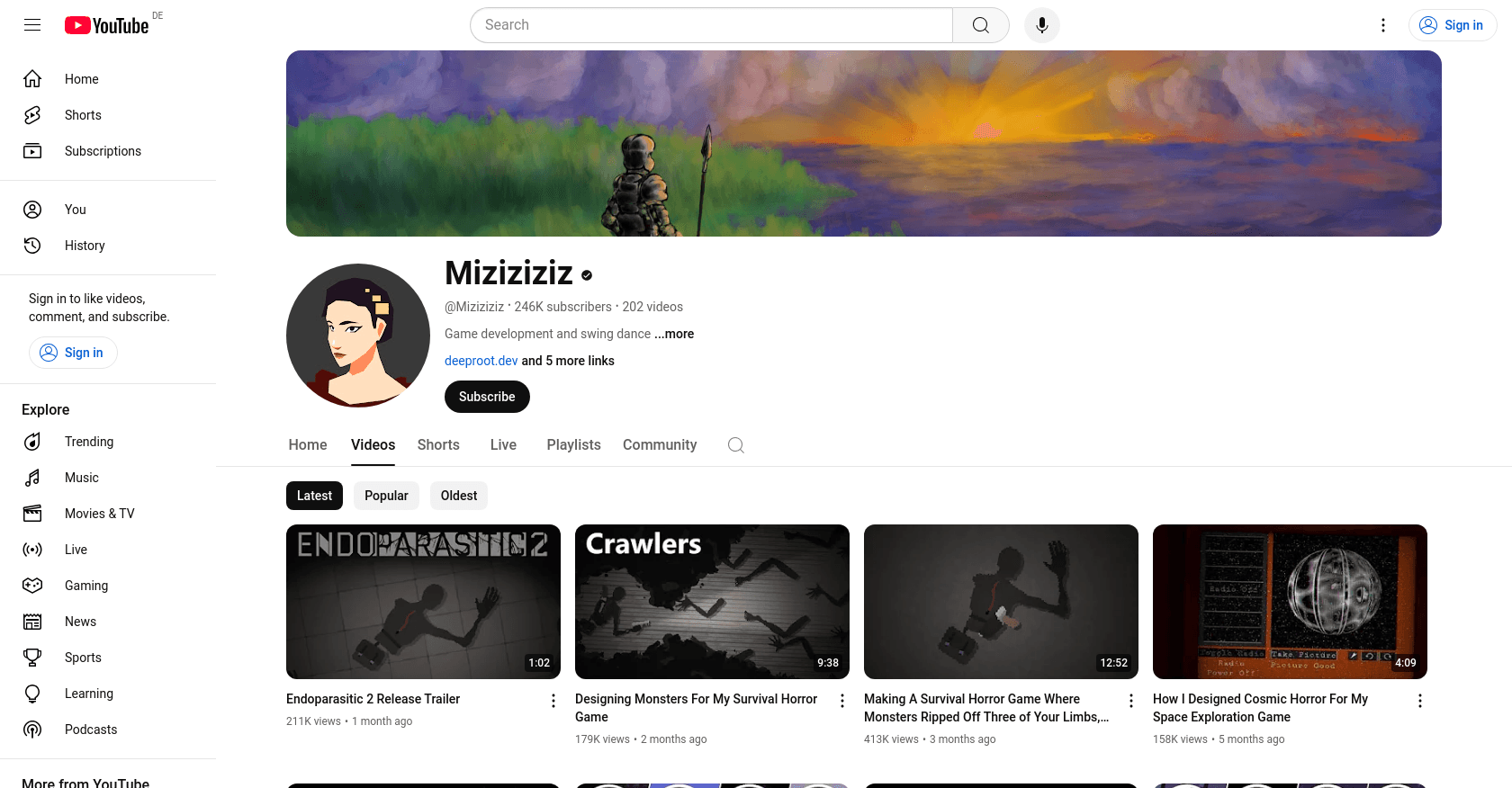
Task: Search within channel using magnifier icon
Action: click(736, 445)
